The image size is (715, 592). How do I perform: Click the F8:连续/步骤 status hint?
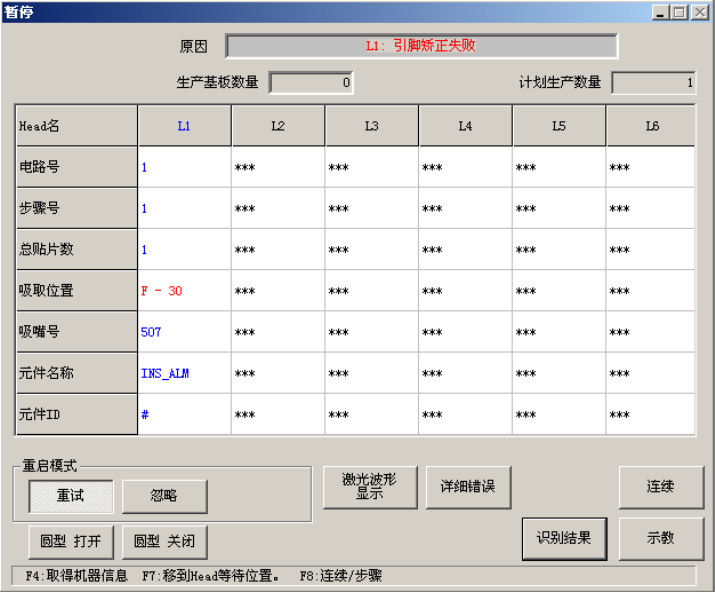[x=341, y=576]
